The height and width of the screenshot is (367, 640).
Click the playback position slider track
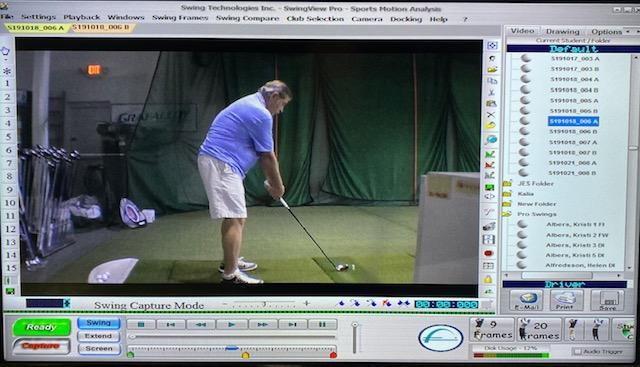[232, 337]
